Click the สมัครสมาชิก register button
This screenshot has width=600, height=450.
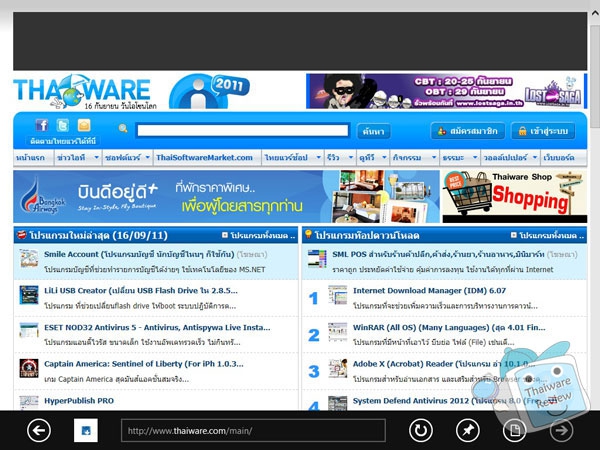tap(468, 131)
